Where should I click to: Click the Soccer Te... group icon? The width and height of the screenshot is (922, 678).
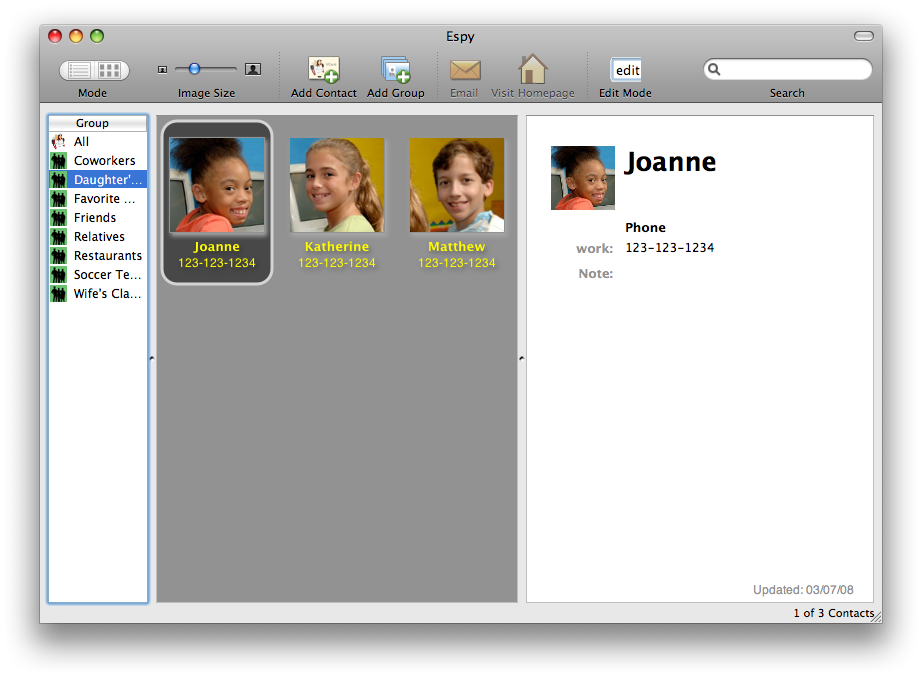point(59,275)
